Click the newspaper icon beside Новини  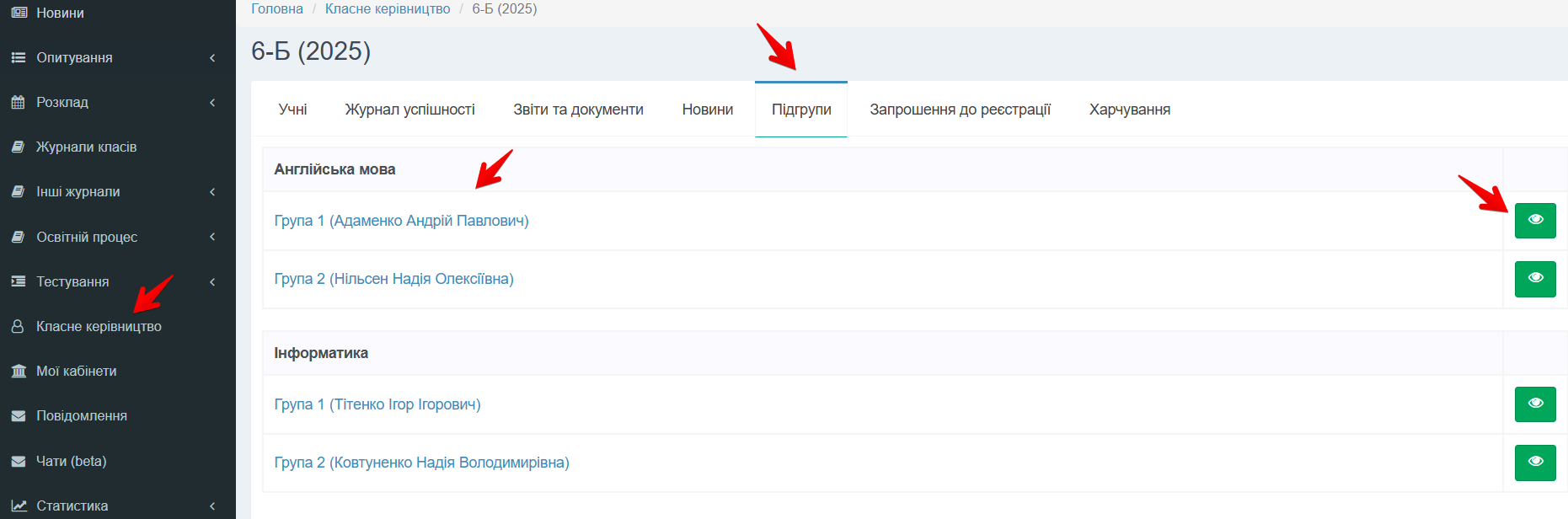pyautogui.click(x=19, y=13)
